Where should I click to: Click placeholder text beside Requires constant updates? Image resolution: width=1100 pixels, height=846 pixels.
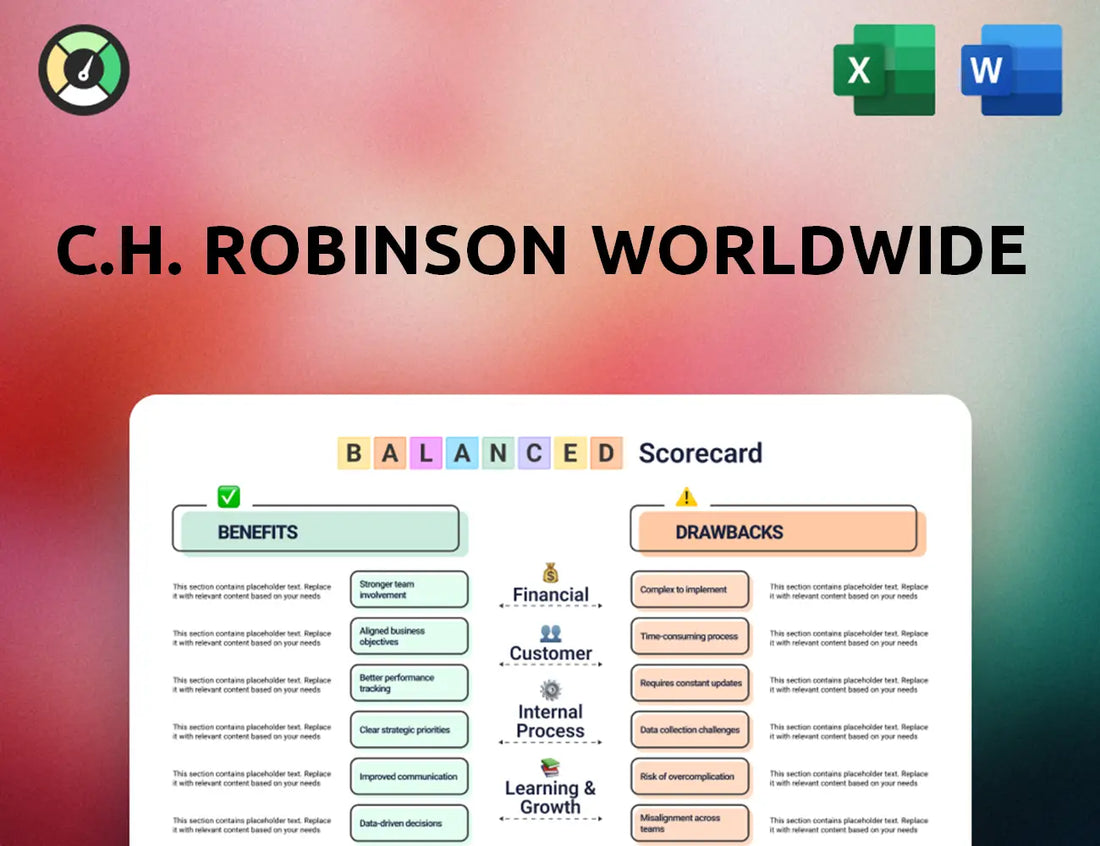849,685
